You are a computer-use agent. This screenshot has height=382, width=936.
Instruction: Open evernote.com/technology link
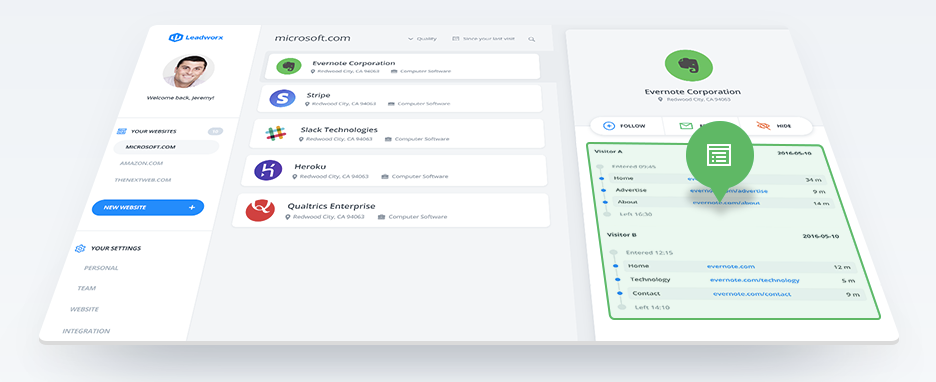[755, 280]
